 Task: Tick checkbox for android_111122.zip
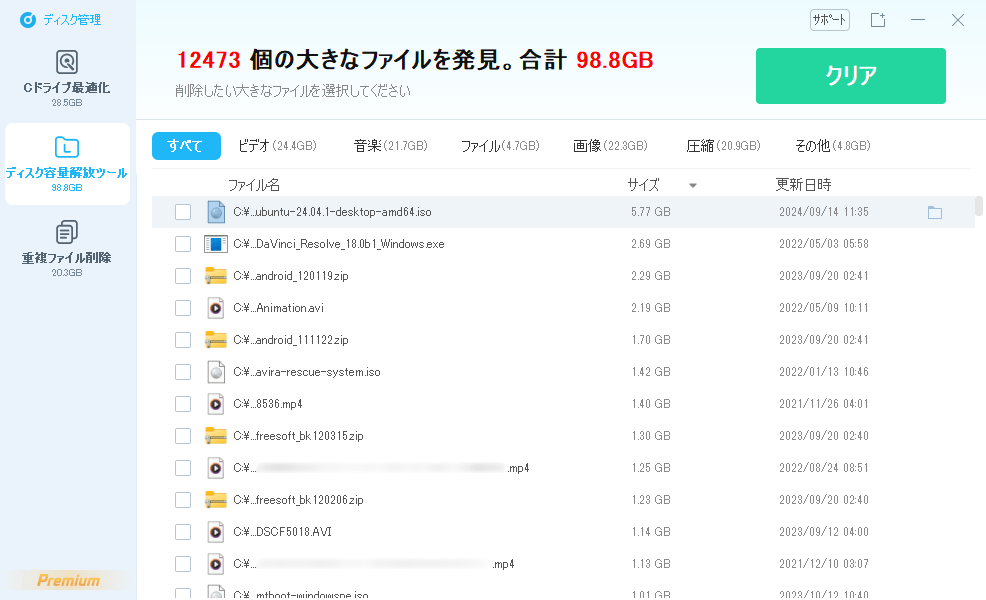183,340
